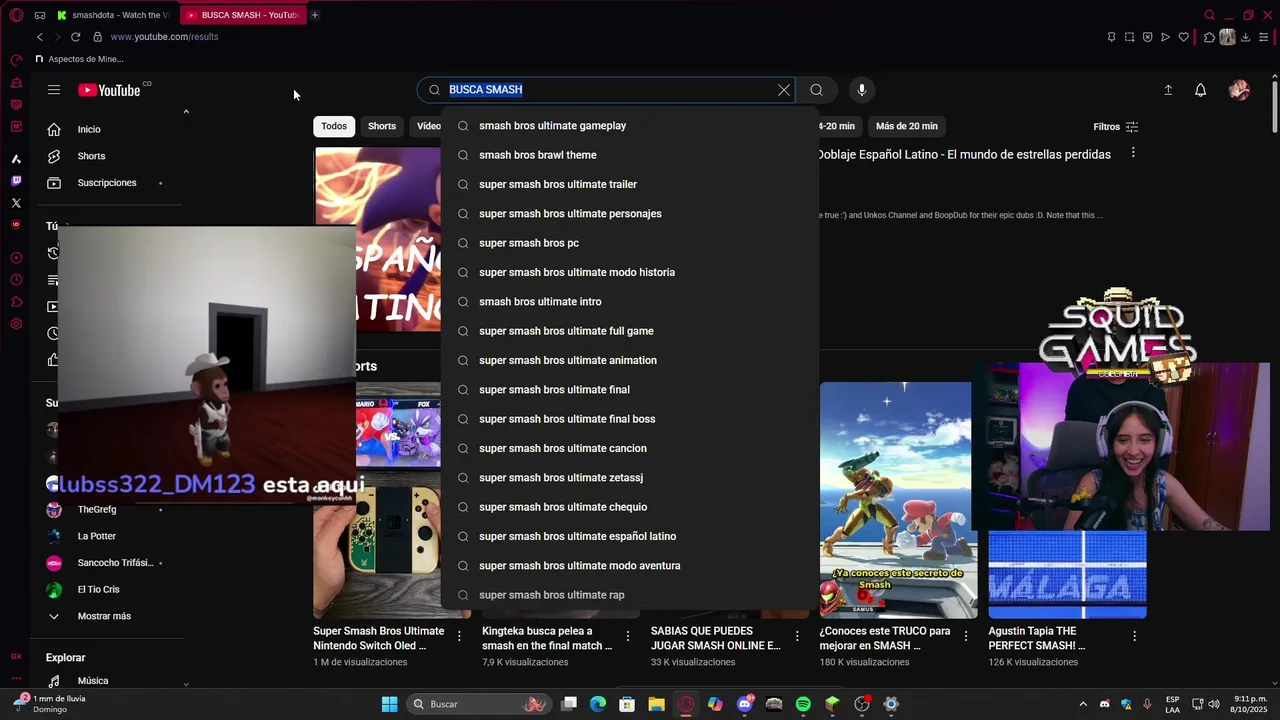Select the BUSCA SMASH YouTube tab
This screenshot has width=1280, height=720.
(242, 15)
